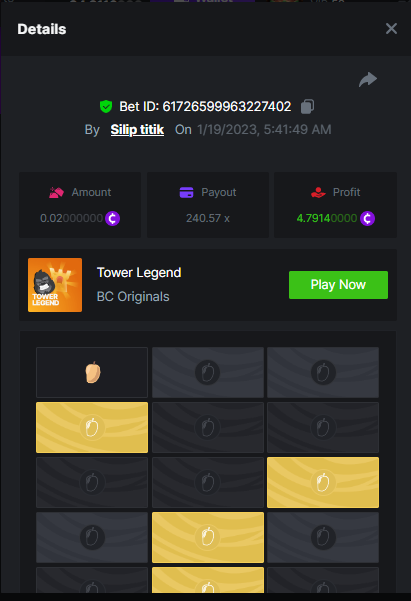
Task: Click the green verified shield icon
Action: (106, 106)
